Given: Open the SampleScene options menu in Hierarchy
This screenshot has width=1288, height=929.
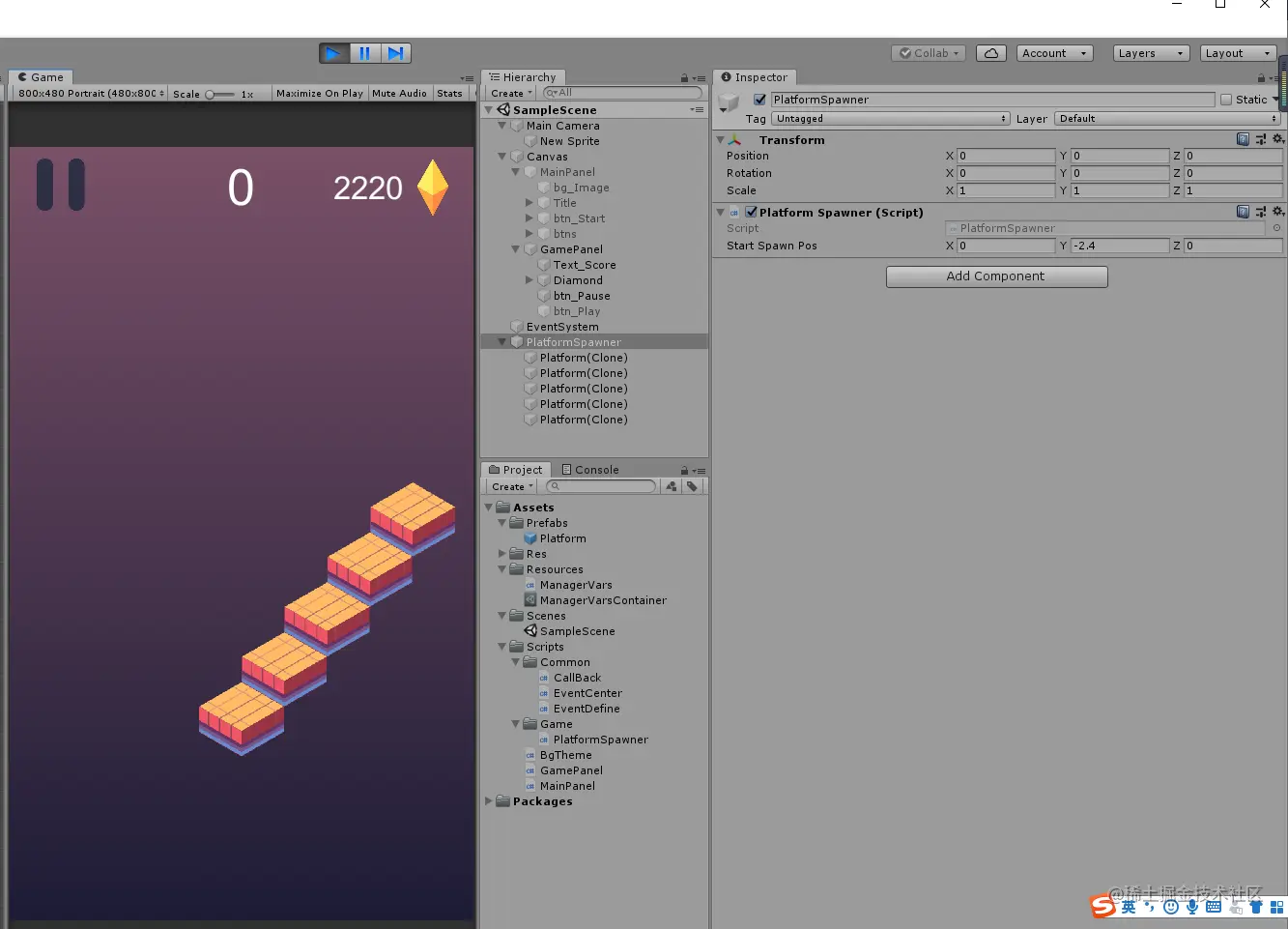Looking at the screenshot, I should coord(697,110).
